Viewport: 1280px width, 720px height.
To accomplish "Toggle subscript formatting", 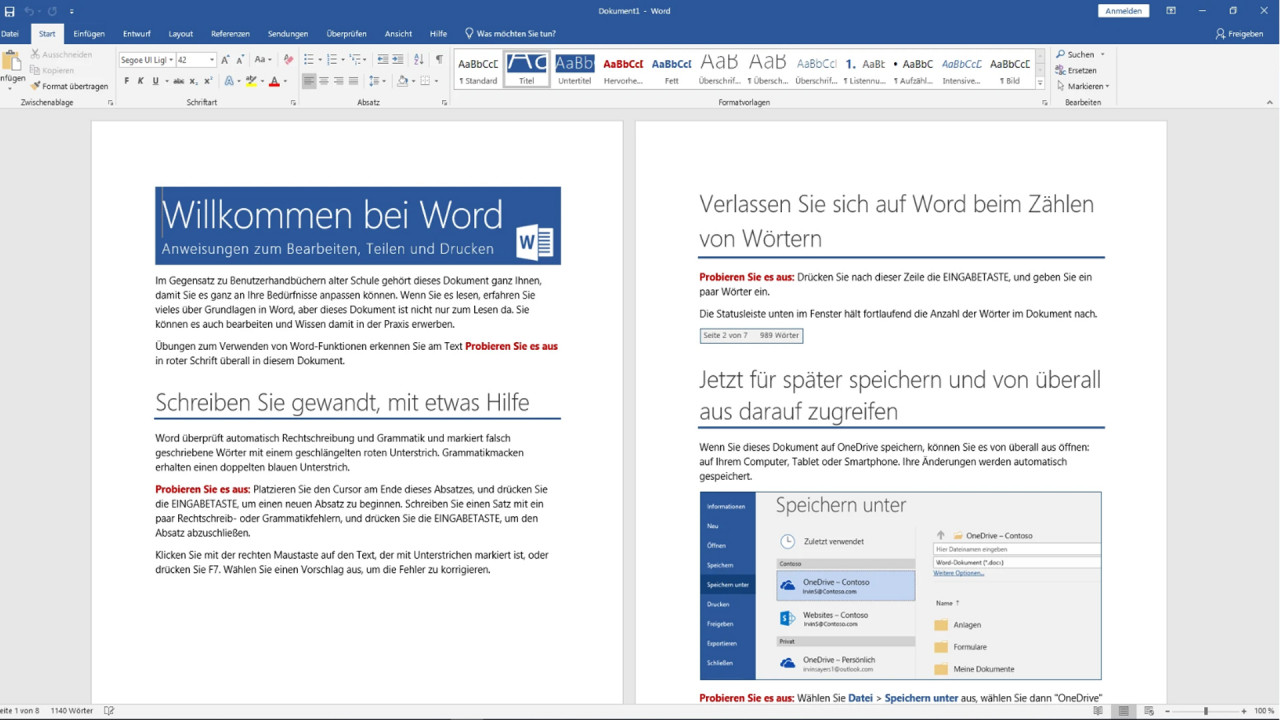I will [191, 80].
